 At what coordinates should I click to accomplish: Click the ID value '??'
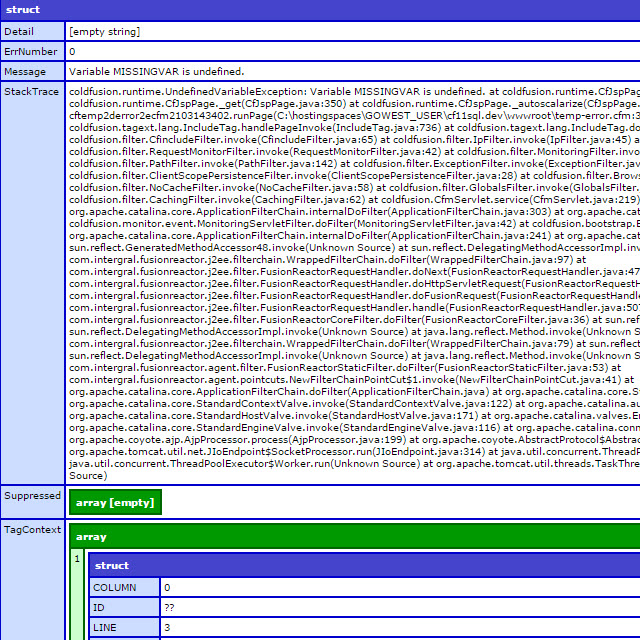point(169,607)
